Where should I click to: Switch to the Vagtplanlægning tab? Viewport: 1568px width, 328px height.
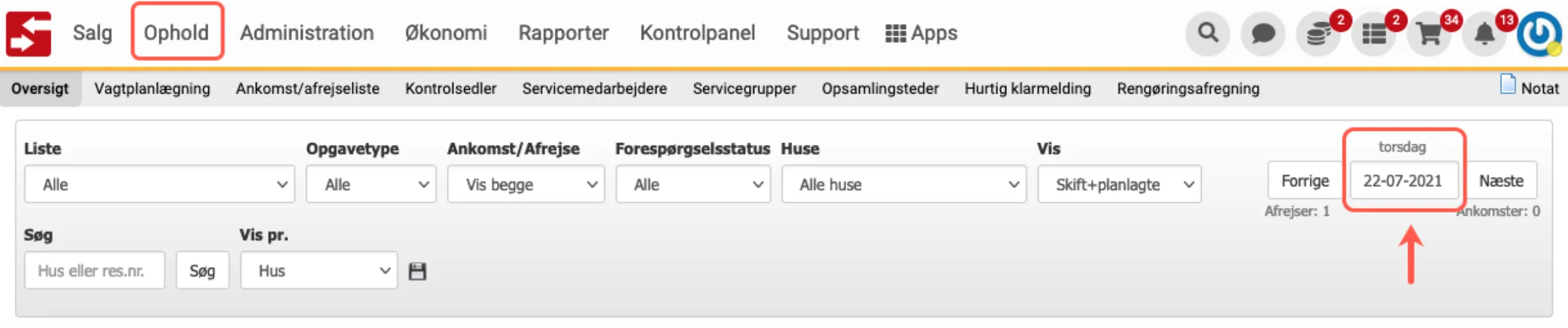[152, 88]
